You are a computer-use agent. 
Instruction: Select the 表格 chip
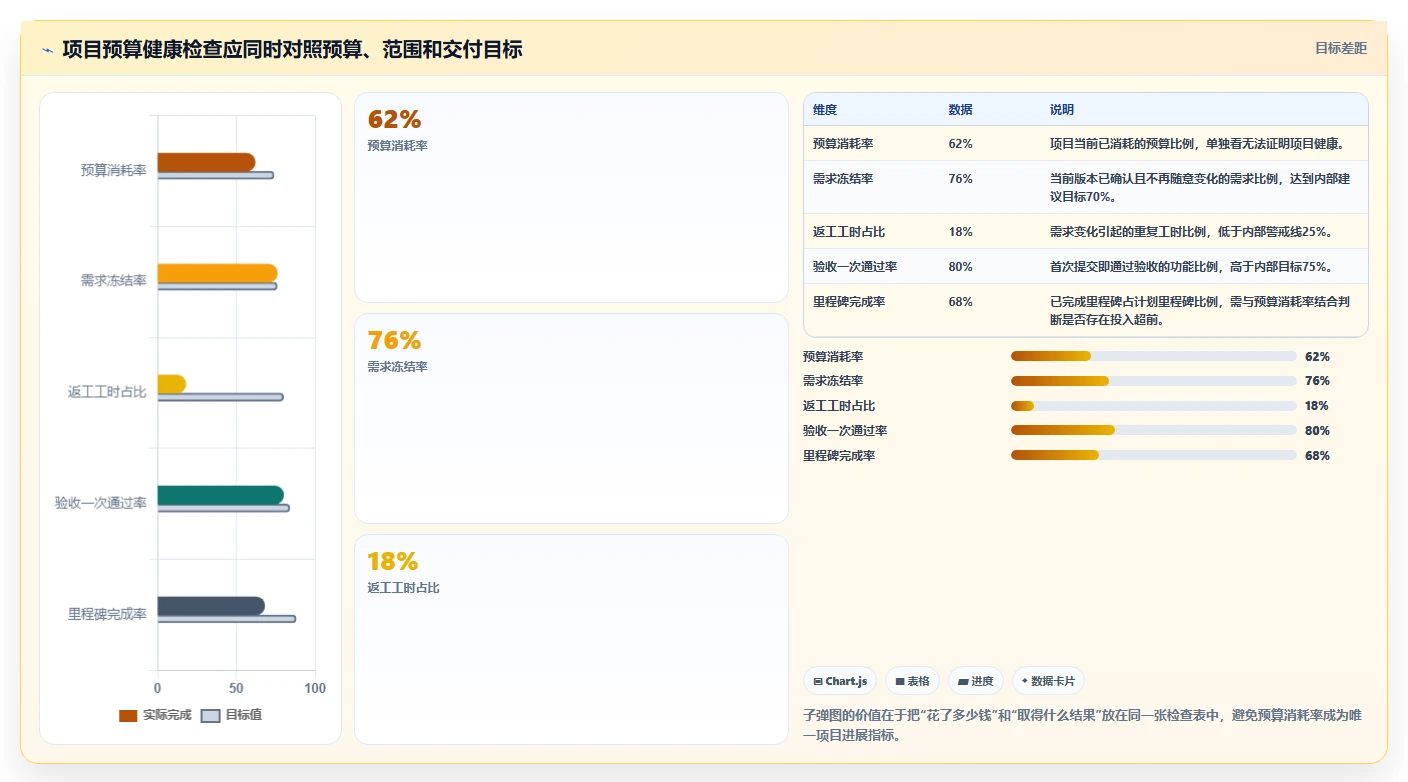point(912,681)
